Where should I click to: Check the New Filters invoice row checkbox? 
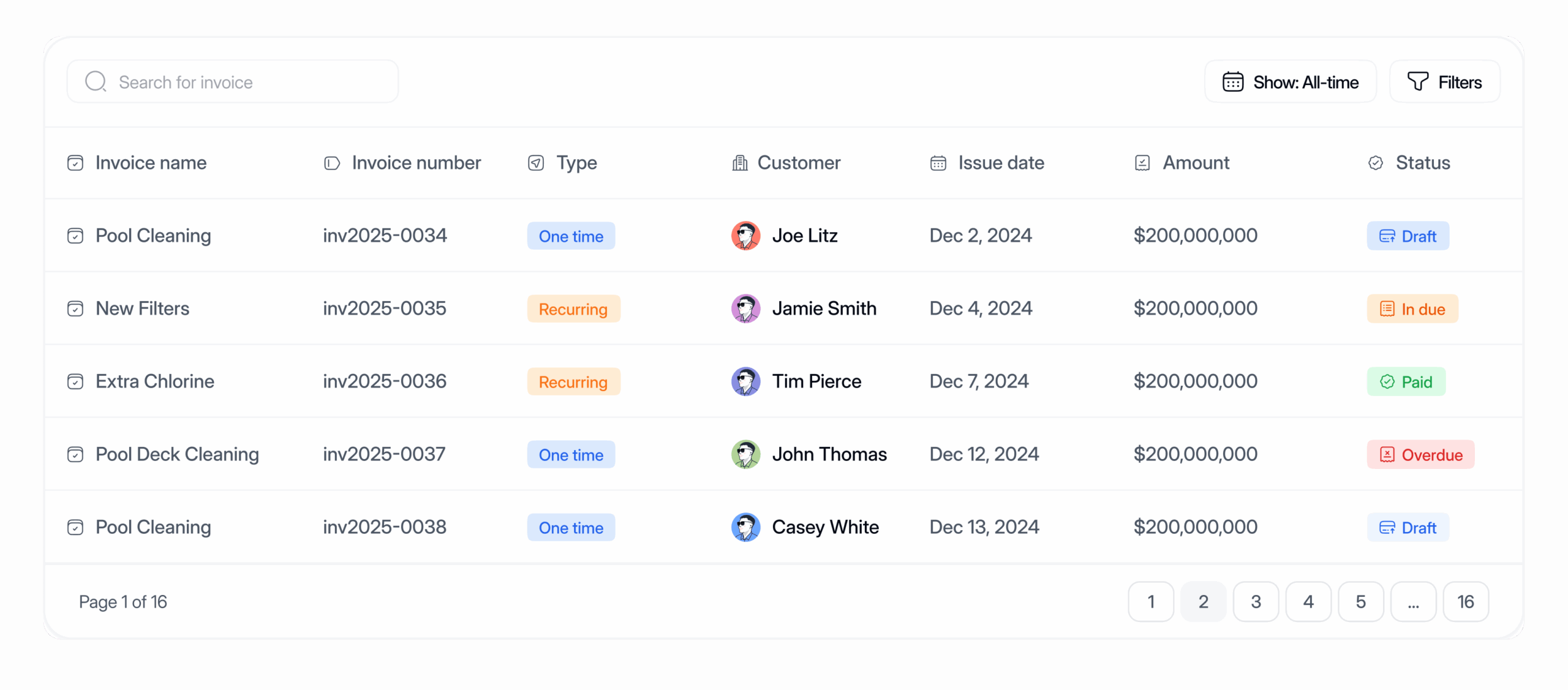pyautogui.click(x=75, y=309)
